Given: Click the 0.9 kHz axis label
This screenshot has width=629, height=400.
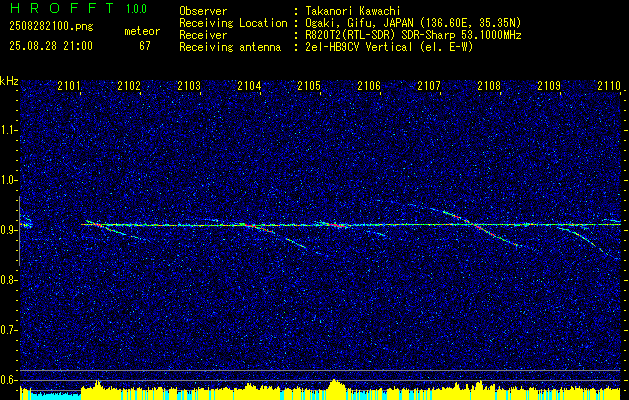Looking at the screenshot, I should tap(9, 230).
